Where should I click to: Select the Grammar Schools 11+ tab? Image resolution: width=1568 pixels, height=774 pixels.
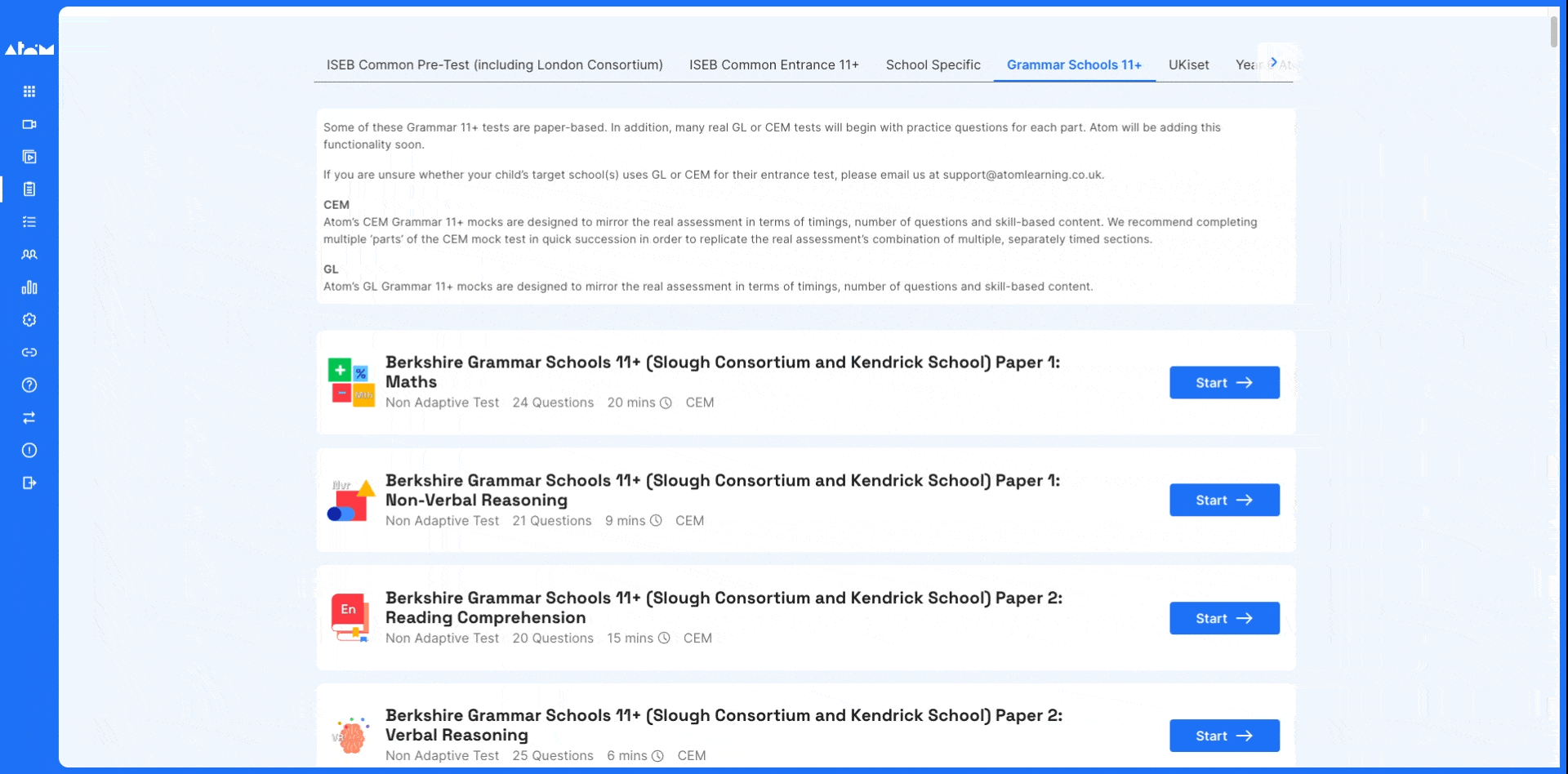1074,64
